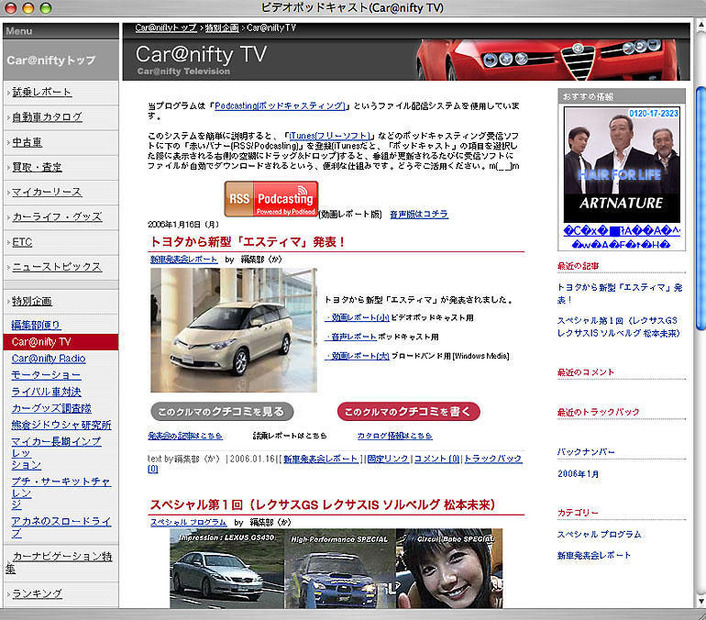Click the vertical scrollbar thumb
The image size is (706, 620).
click(x=701, y=208)
